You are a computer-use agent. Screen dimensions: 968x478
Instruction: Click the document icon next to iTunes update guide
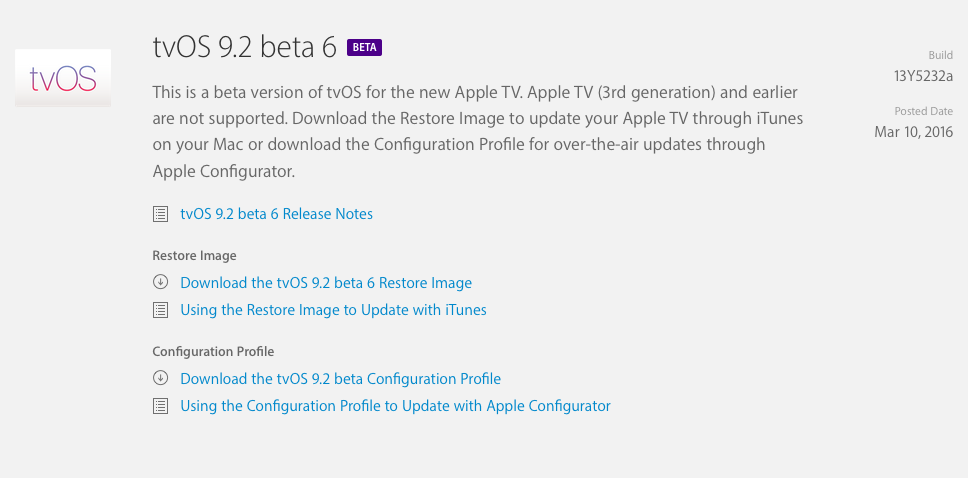click(x=161, y=310)
